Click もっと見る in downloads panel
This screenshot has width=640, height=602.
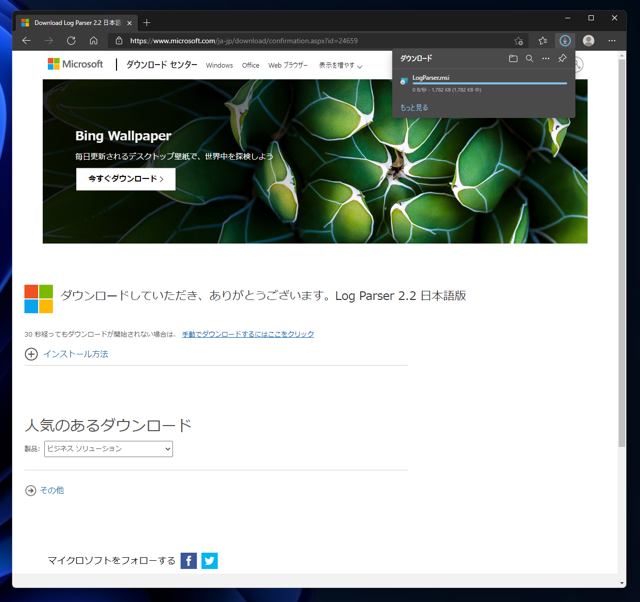point(414,107)
